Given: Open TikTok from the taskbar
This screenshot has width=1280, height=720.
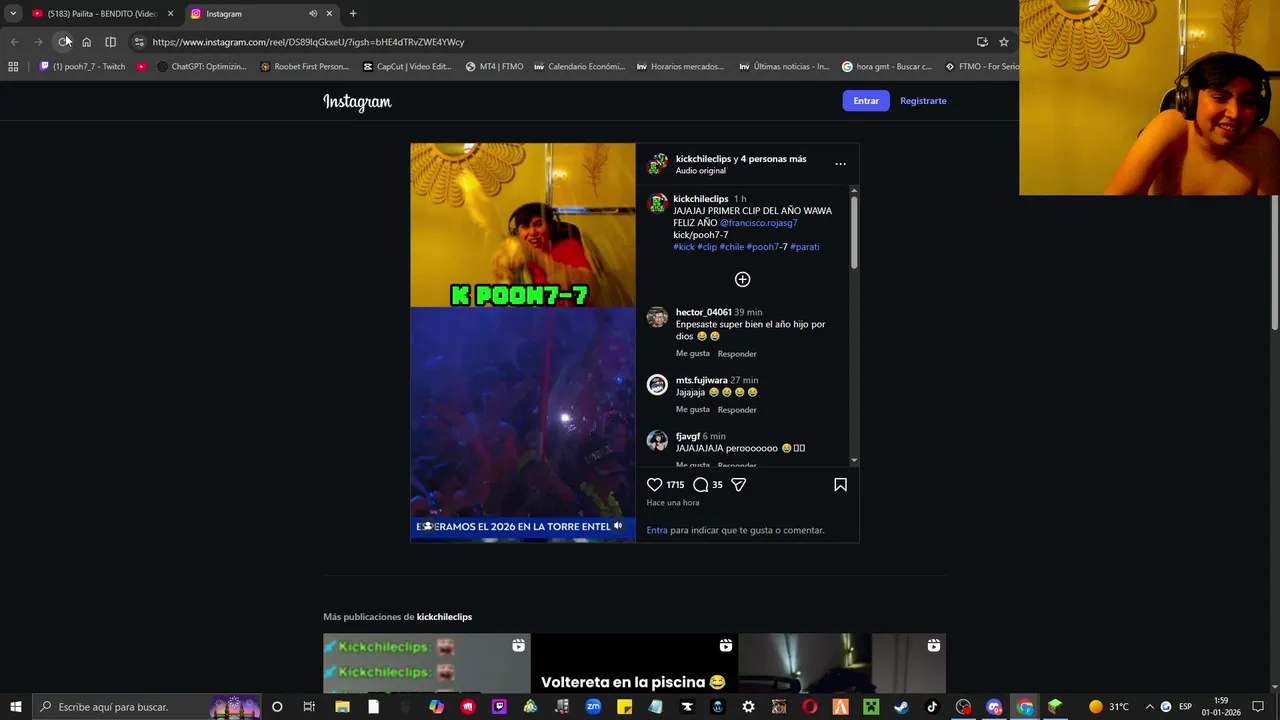Looking at the screenshot, I should tap(932, 707).
